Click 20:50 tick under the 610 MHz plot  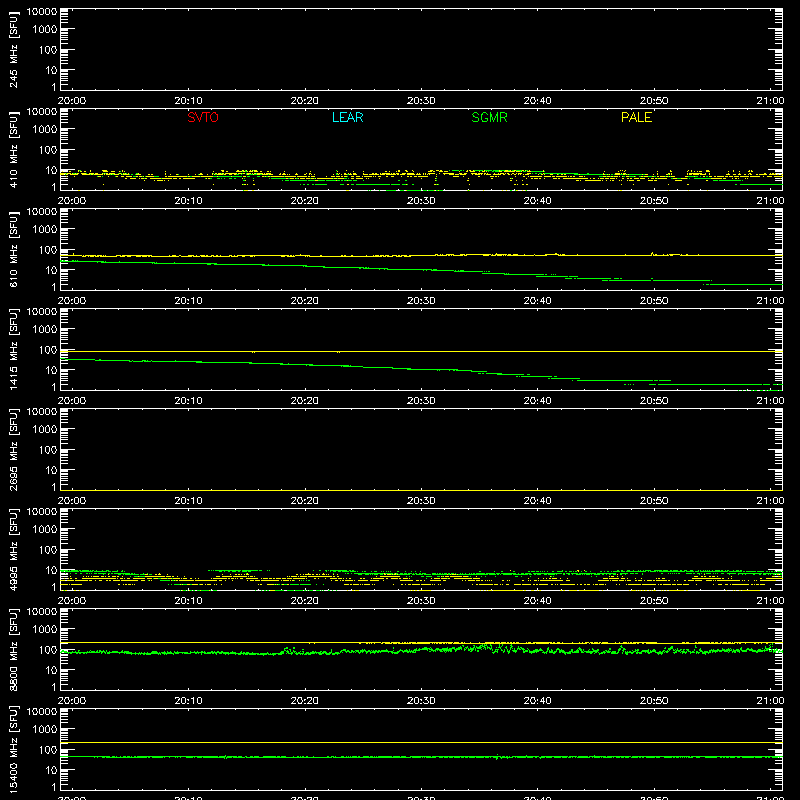(654, 301)
